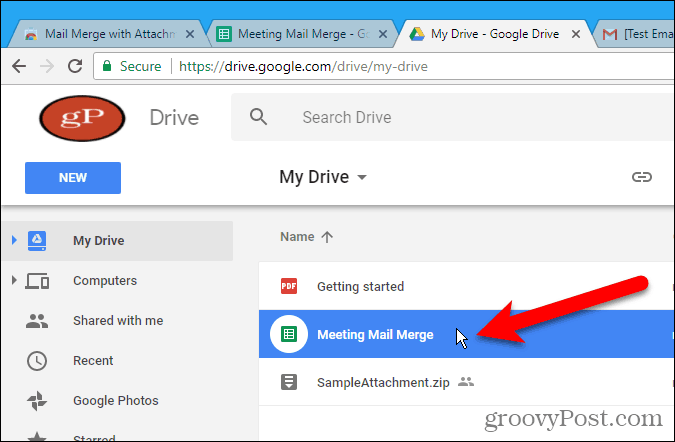Image resolution: width=675 pixels, height=442 pixels.
Task: Click the PDF icon for Getting started
Action: click(289, 286)
